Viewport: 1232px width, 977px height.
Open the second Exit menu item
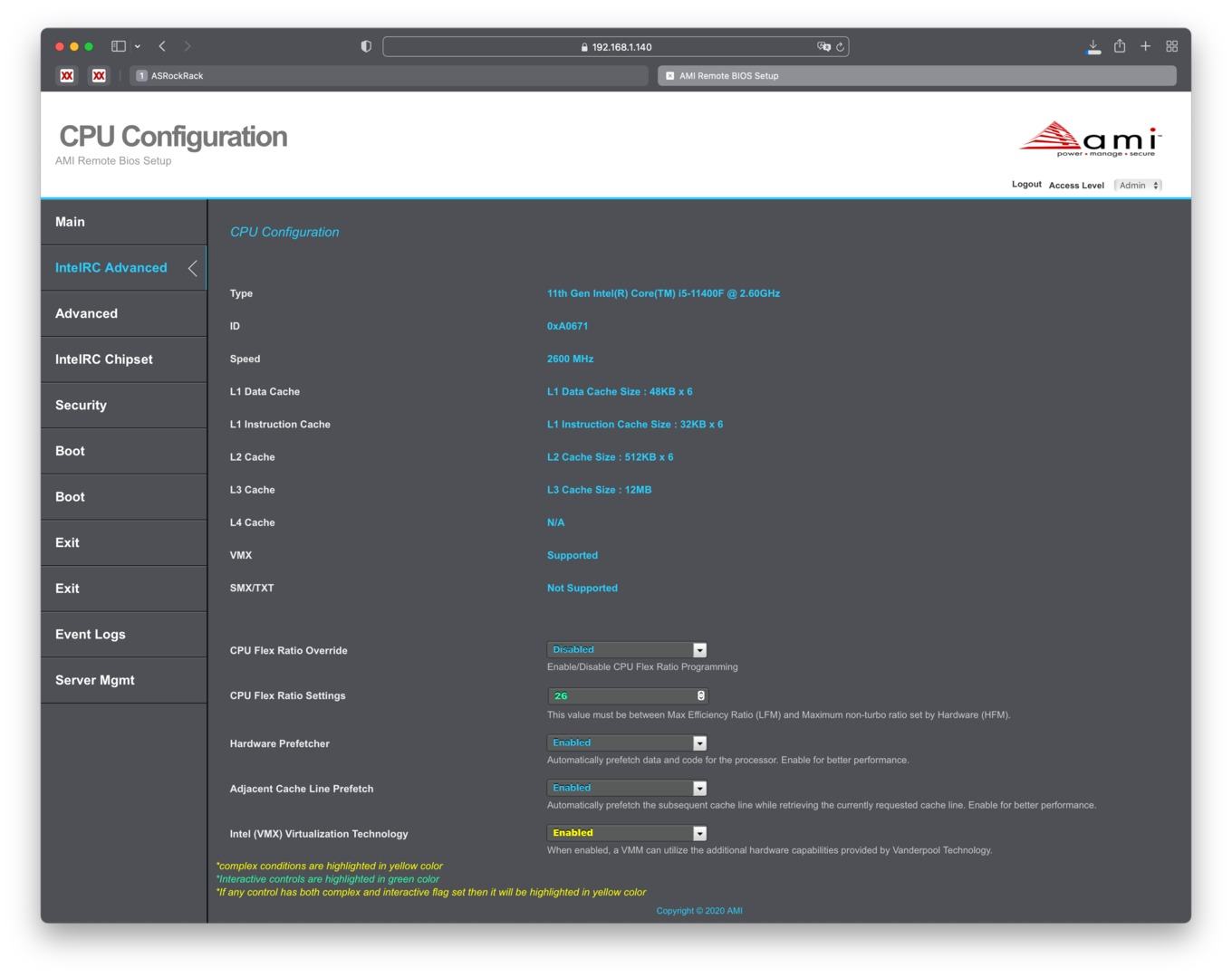click(x=124, y=589)
